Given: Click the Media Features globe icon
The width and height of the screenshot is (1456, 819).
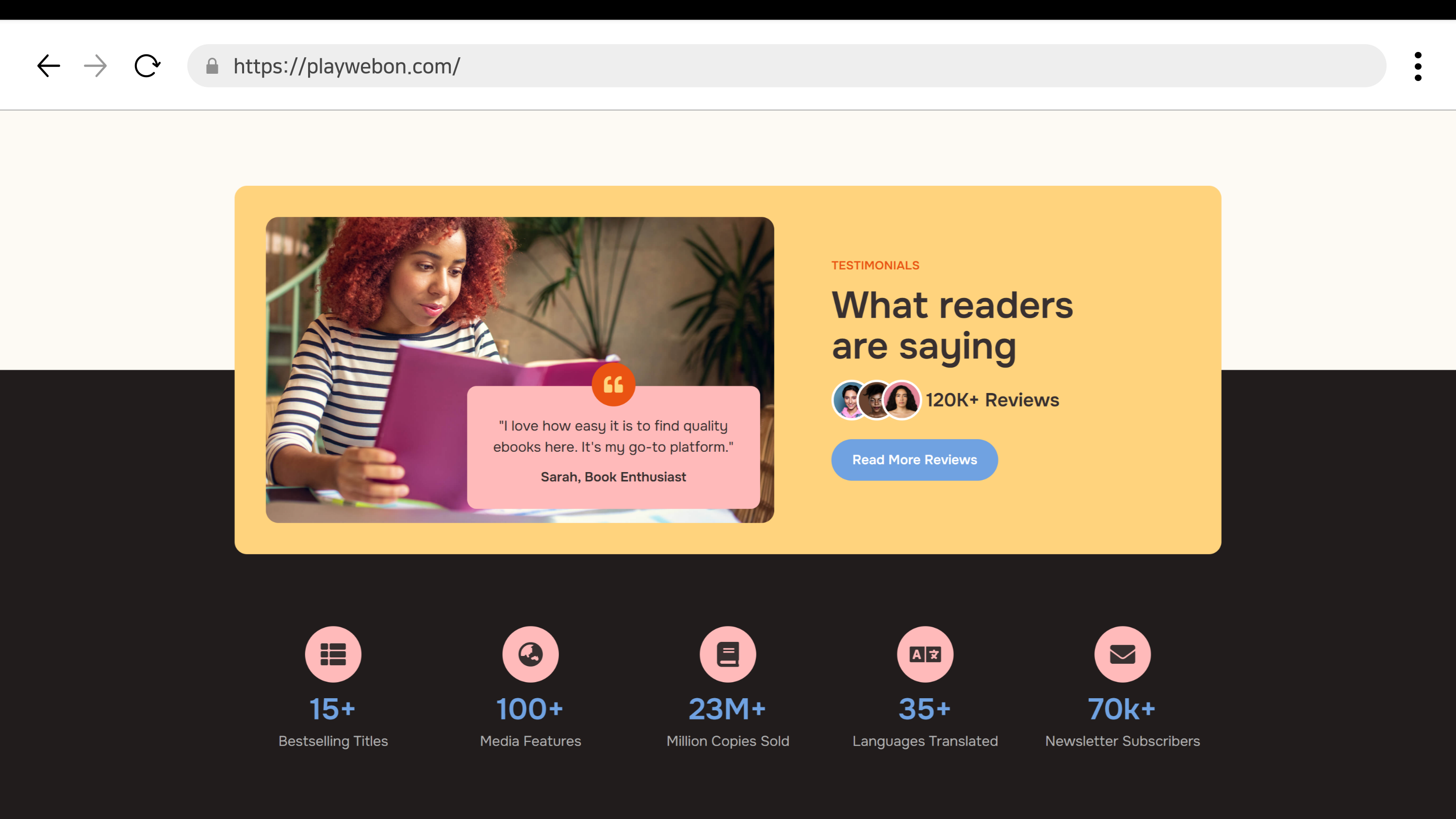Looking at the screenshot, I should point(530,655).
